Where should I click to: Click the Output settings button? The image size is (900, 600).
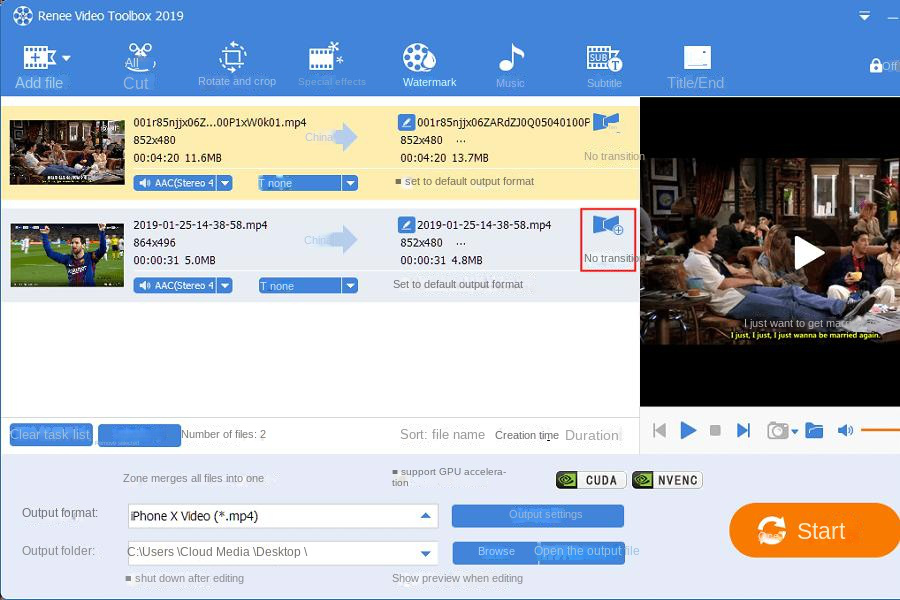tap(538, 515)
